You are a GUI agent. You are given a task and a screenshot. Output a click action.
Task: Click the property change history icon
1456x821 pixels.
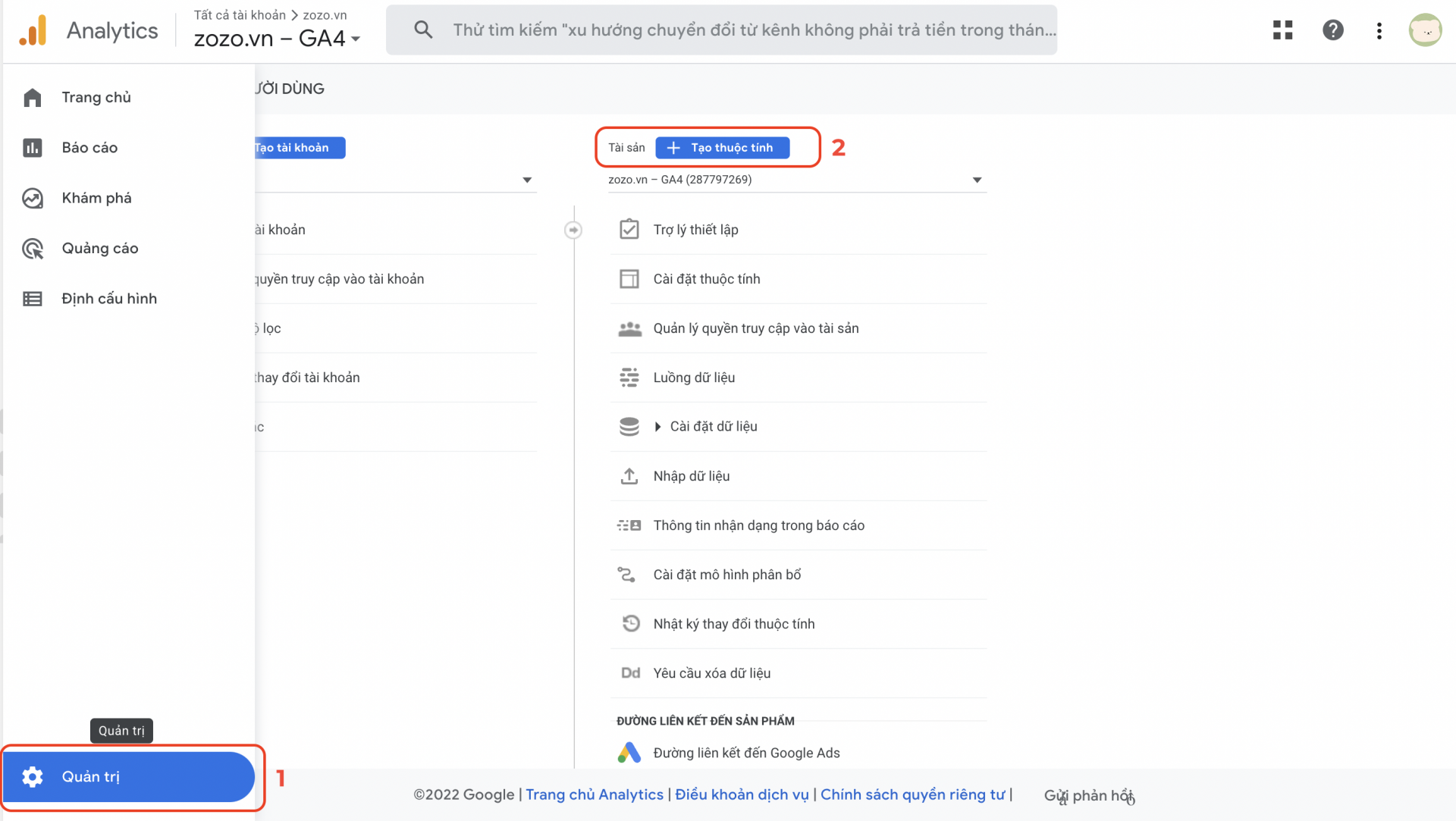pos(630,624)
